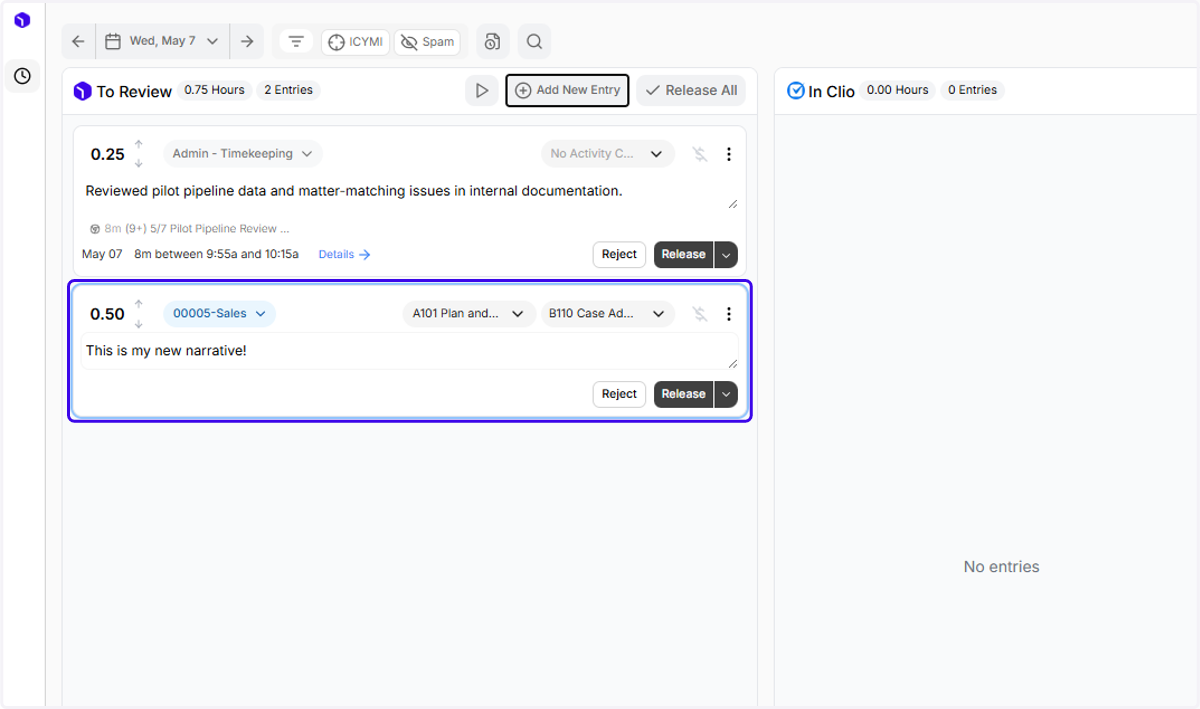
Task: Open the clock timekeeping sidebar icon
Action: (22, 76)
